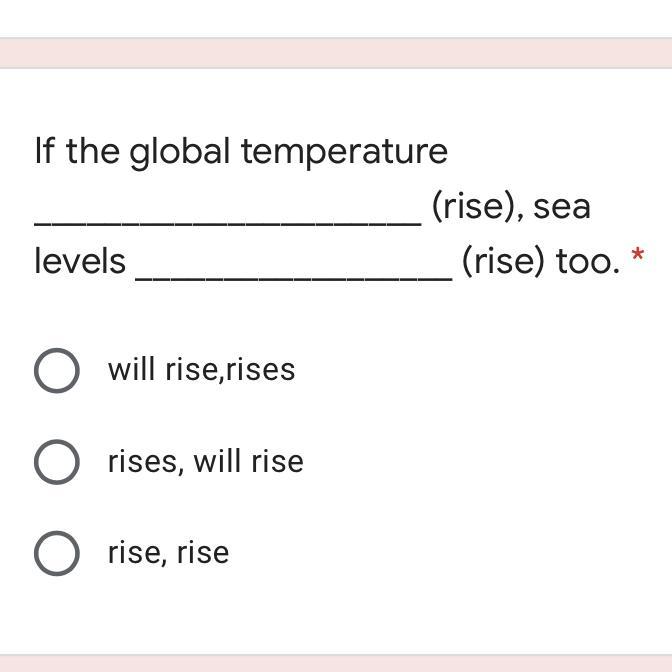Click the "rise, rise" answer label text
The height and width of the screenshot is (672, 672).
pos(168,553)
